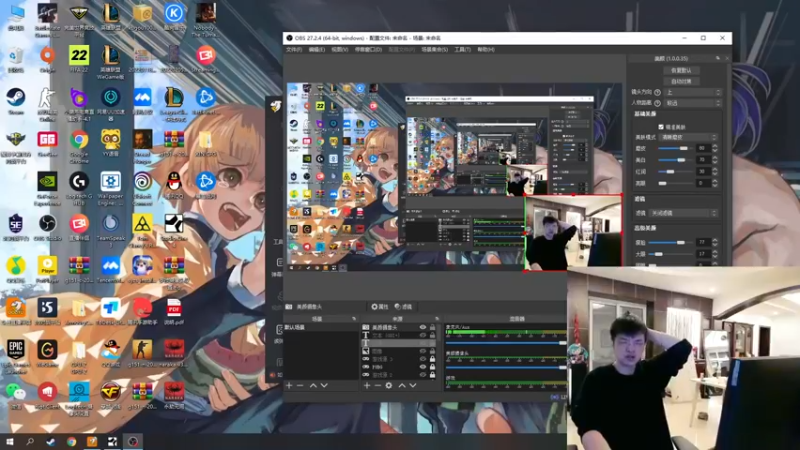
Task: Select the WeChat desktop icon
Action: (x=16, y=396)
